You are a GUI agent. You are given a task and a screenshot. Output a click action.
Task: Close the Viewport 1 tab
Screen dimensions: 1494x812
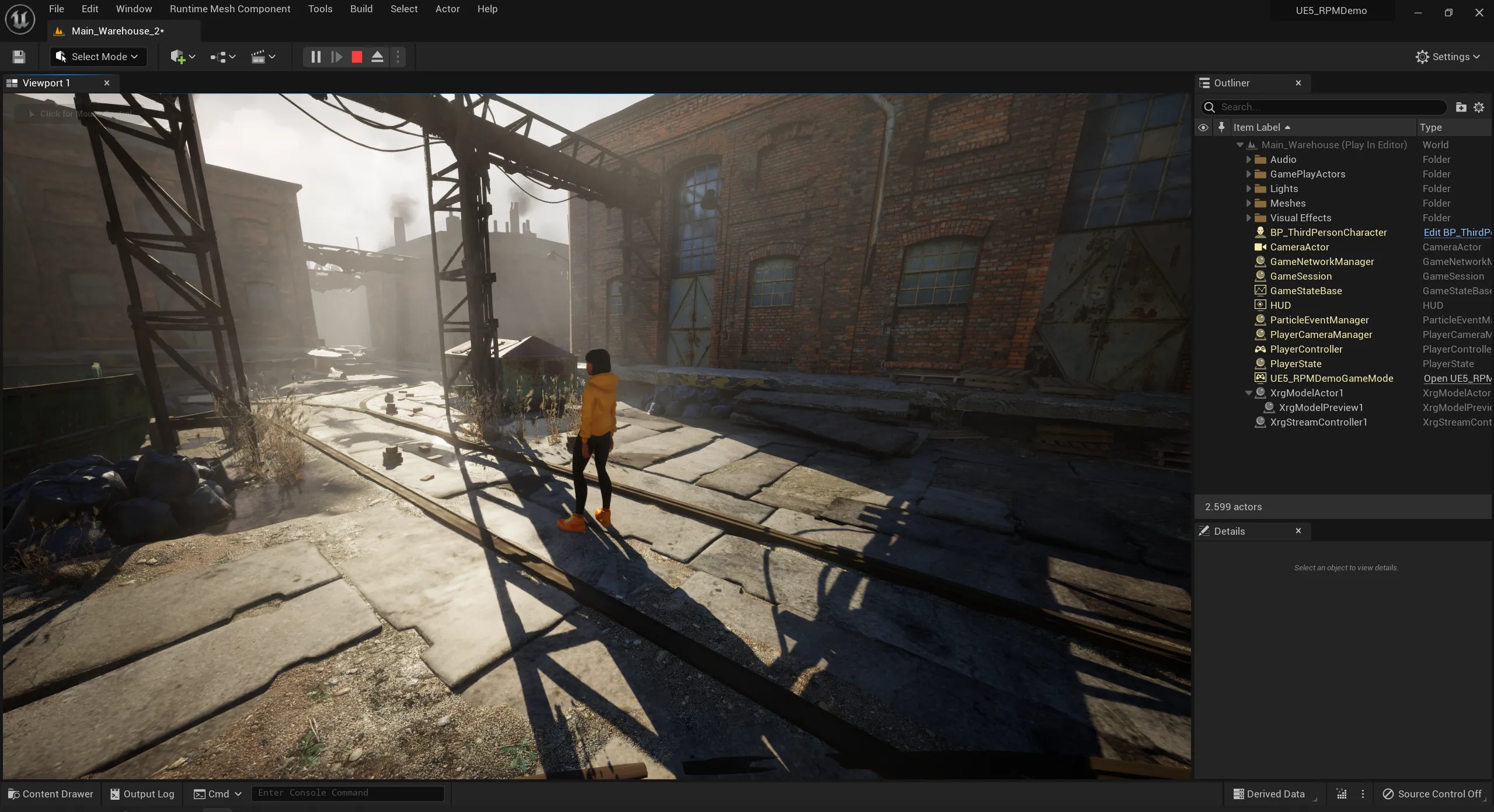click(107, 83)
